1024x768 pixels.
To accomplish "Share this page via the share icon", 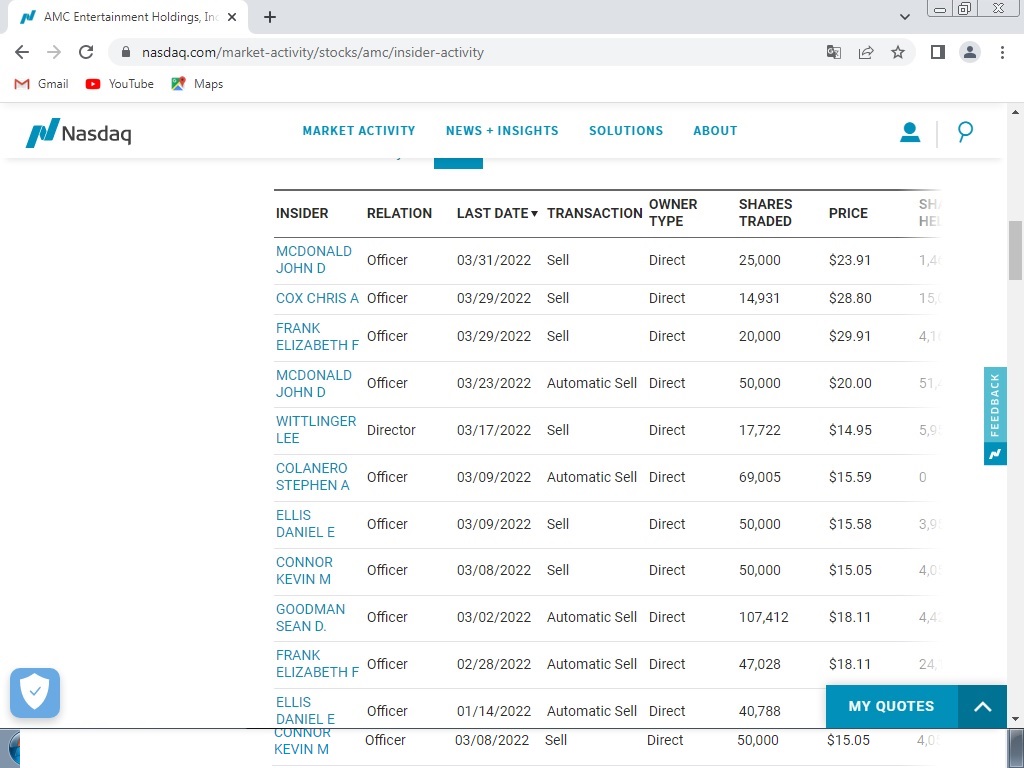I will coord(866,52).
